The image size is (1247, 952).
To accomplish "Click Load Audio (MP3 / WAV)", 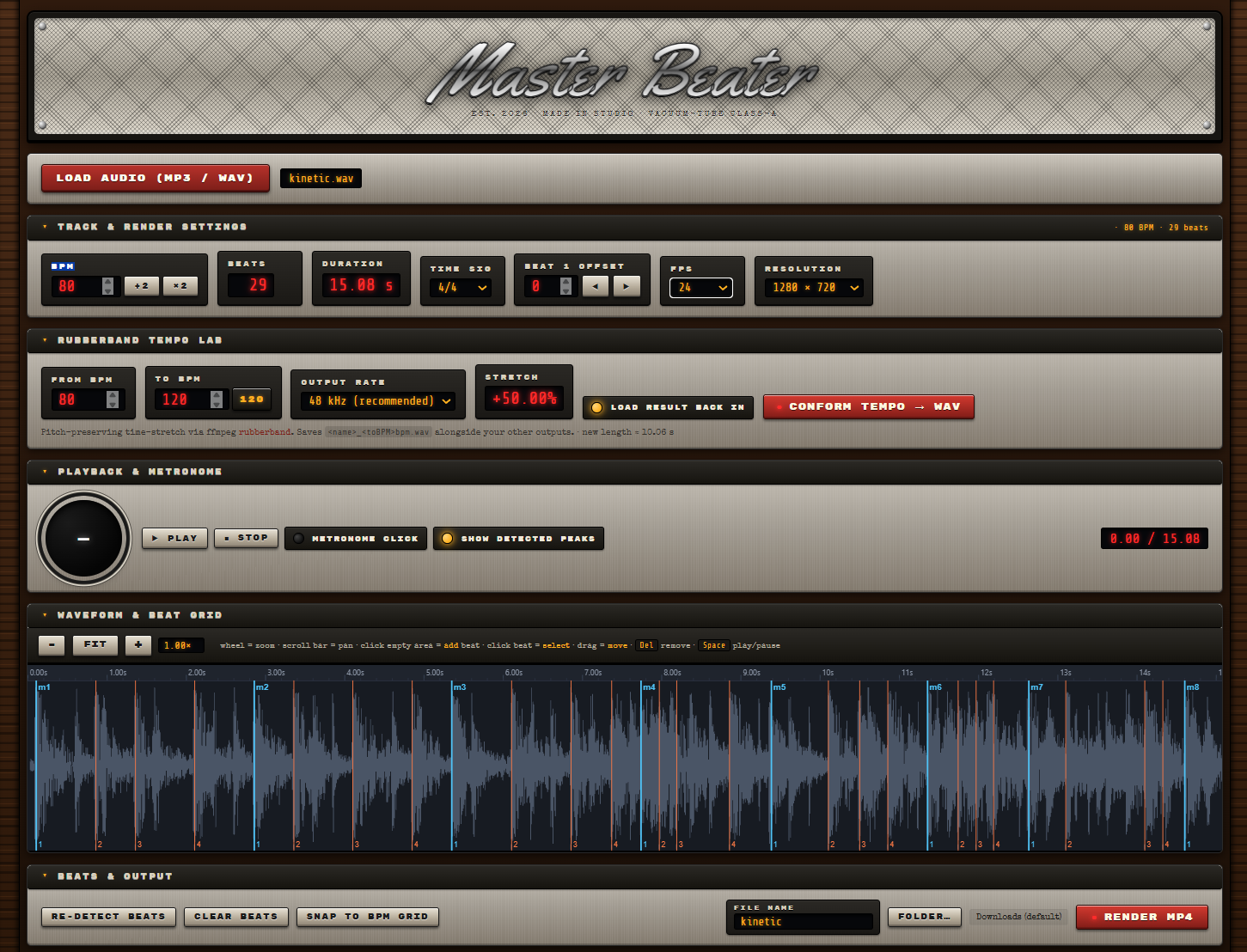I will coord(156,179).
